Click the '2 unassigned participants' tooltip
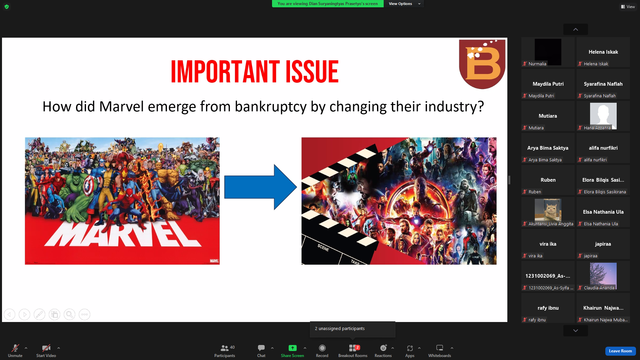Image resolution: width=640 pixels, height=360 pixels. 353,329
